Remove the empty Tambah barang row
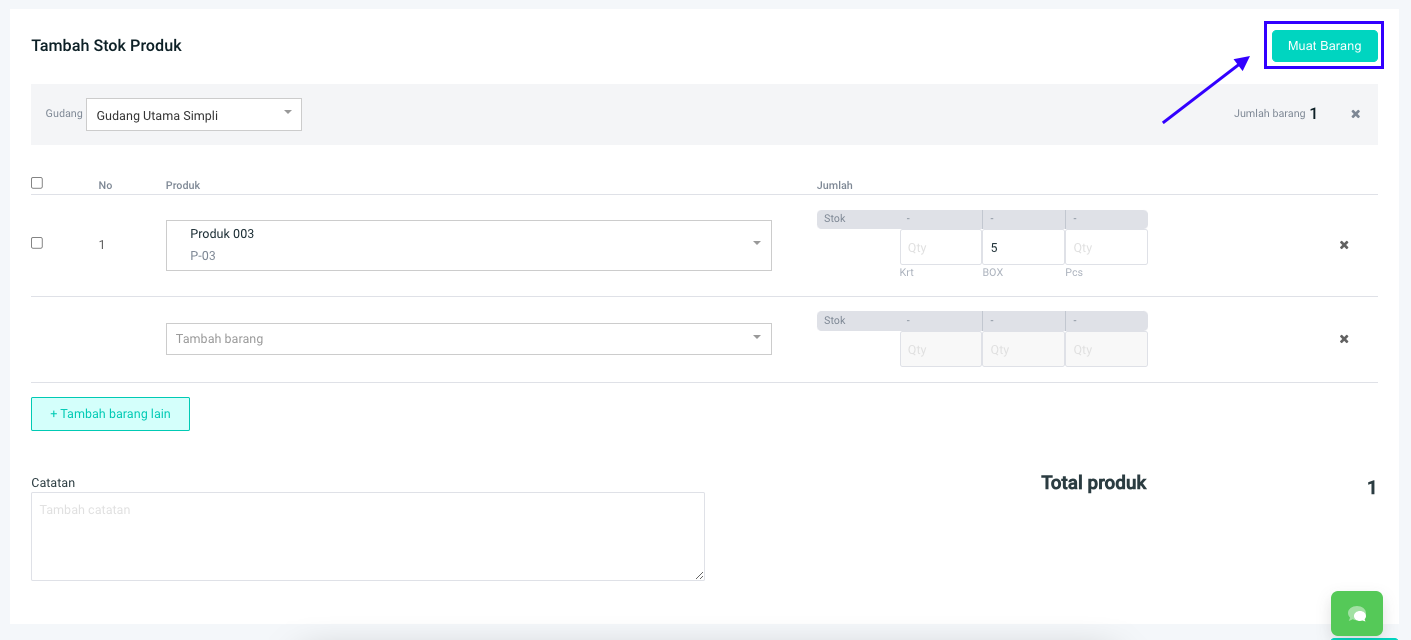 (1344, 339)
